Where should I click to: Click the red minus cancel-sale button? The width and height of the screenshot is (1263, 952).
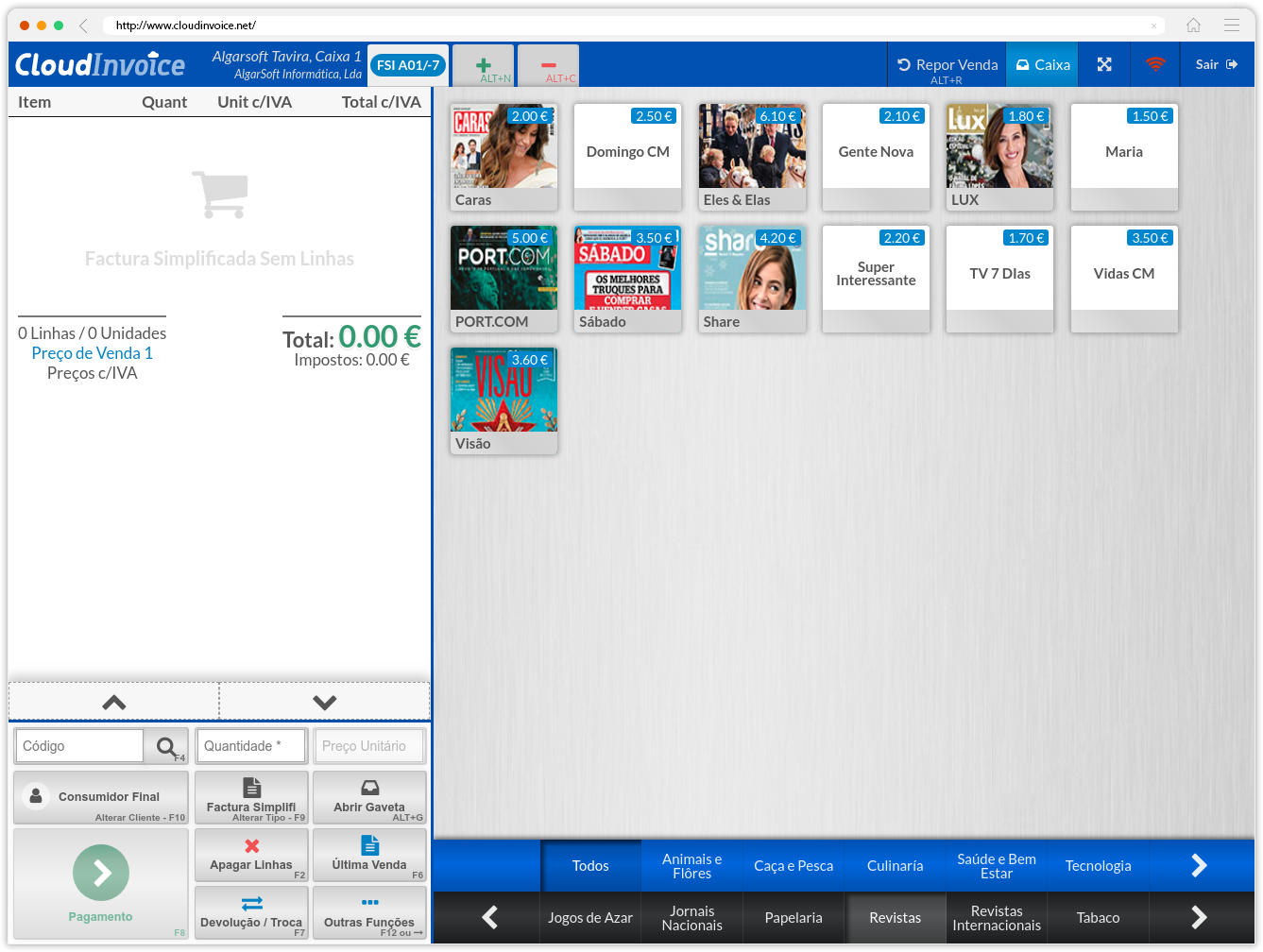pos(549,66)
